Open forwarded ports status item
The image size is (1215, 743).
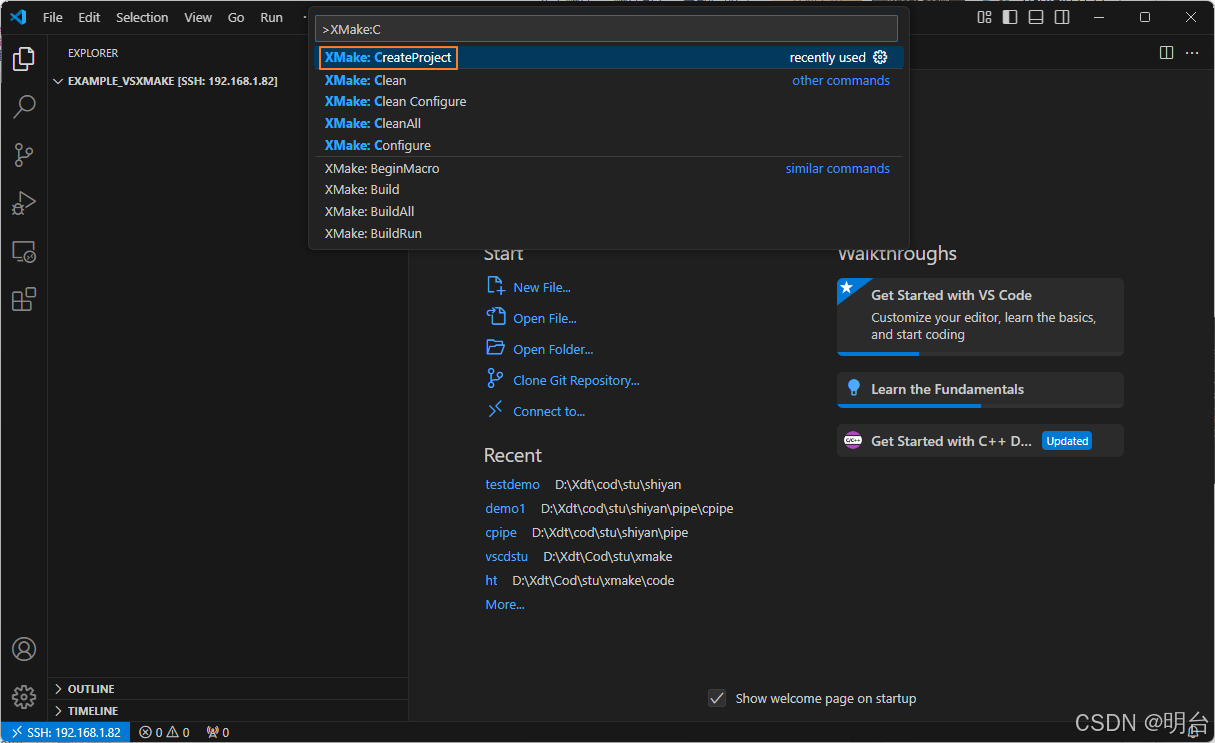pos(217,732)
